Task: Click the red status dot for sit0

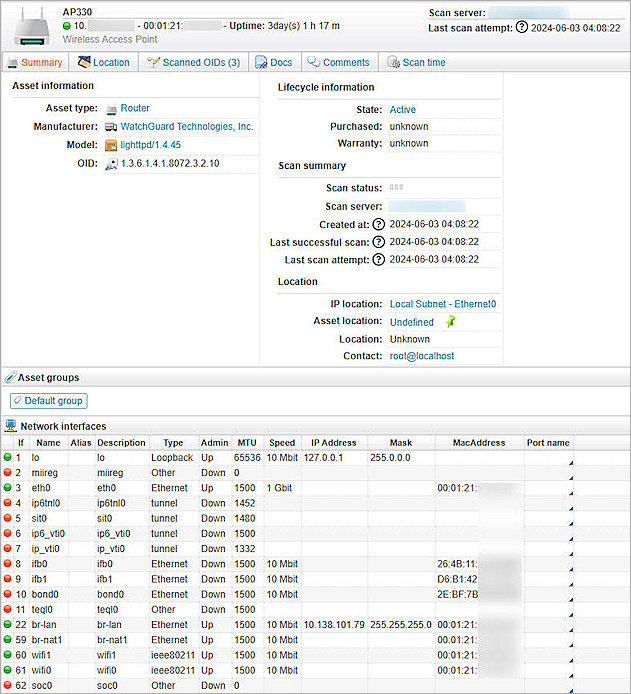Action: 8,518
